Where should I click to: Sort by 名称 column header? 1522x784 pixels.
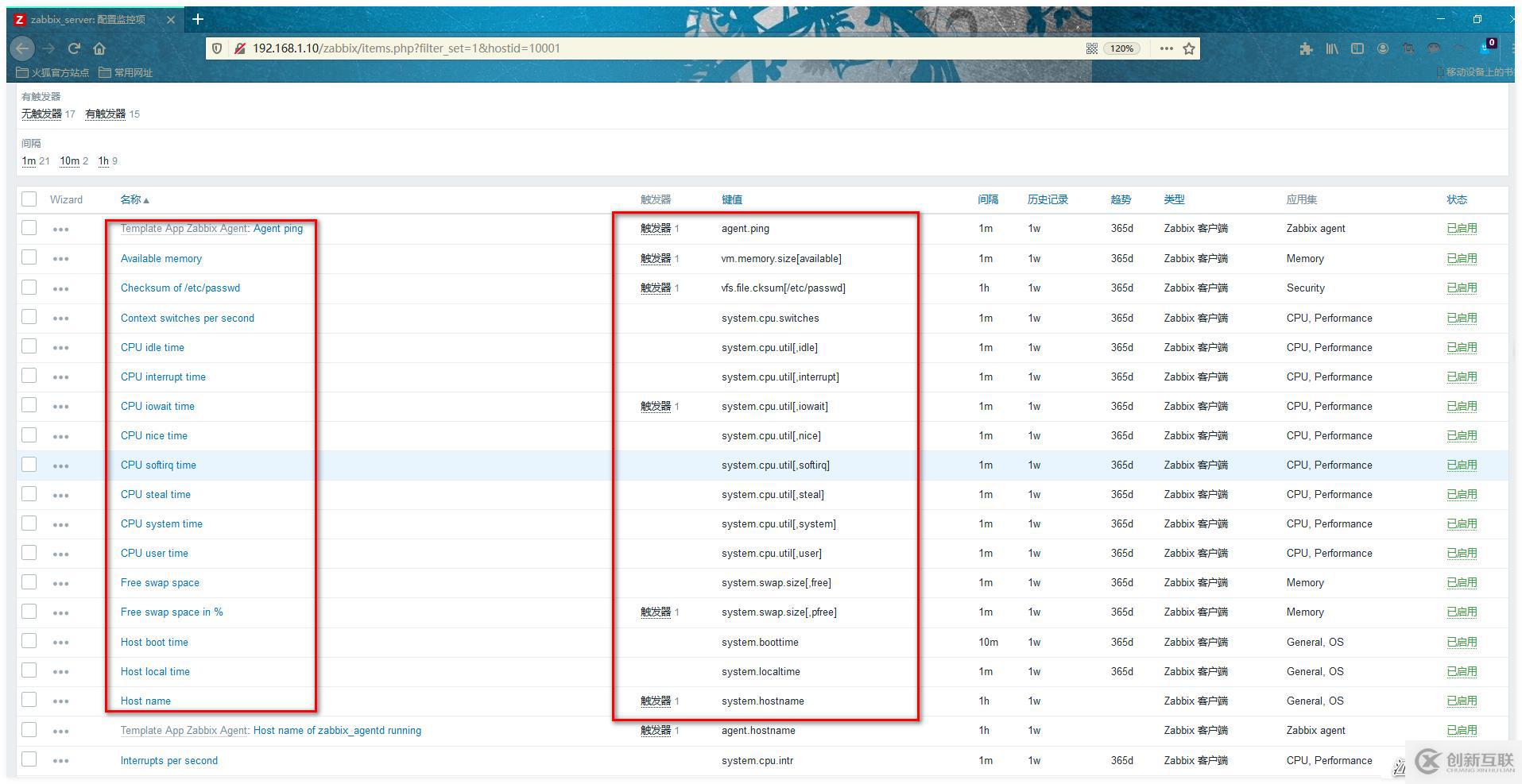[134, 199]
